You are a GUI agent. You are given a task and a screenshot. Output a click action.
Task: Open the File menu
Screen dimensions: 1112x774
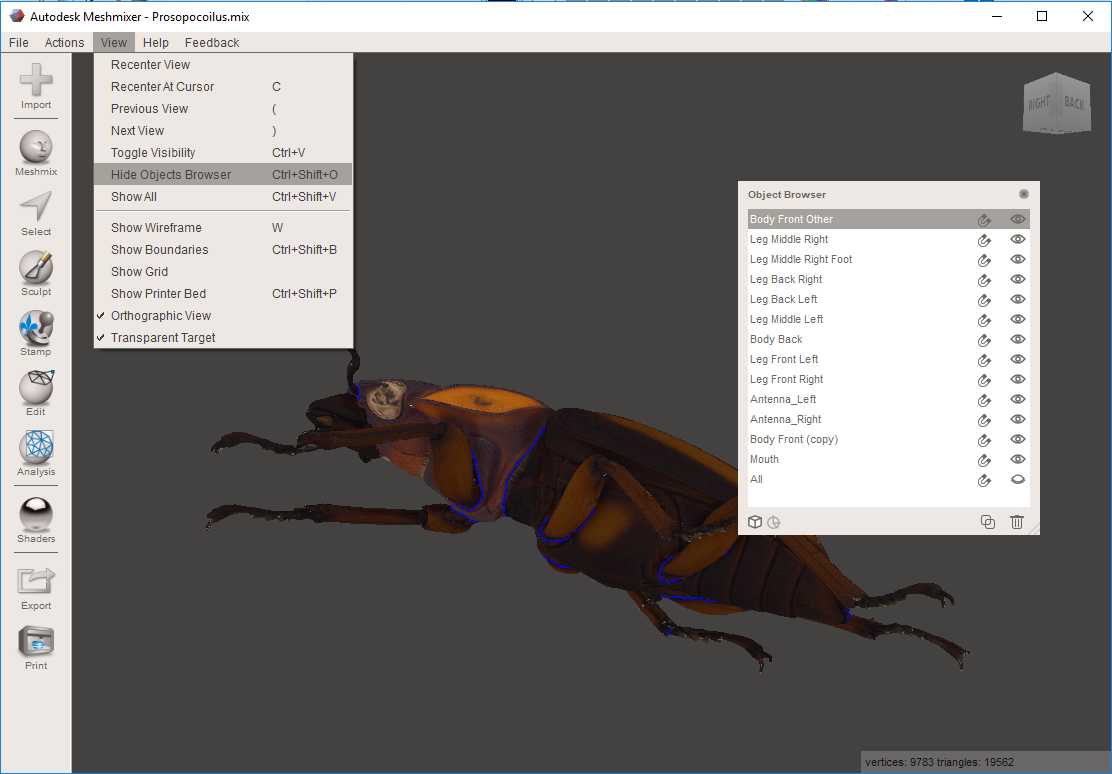[x=19, y=43]
